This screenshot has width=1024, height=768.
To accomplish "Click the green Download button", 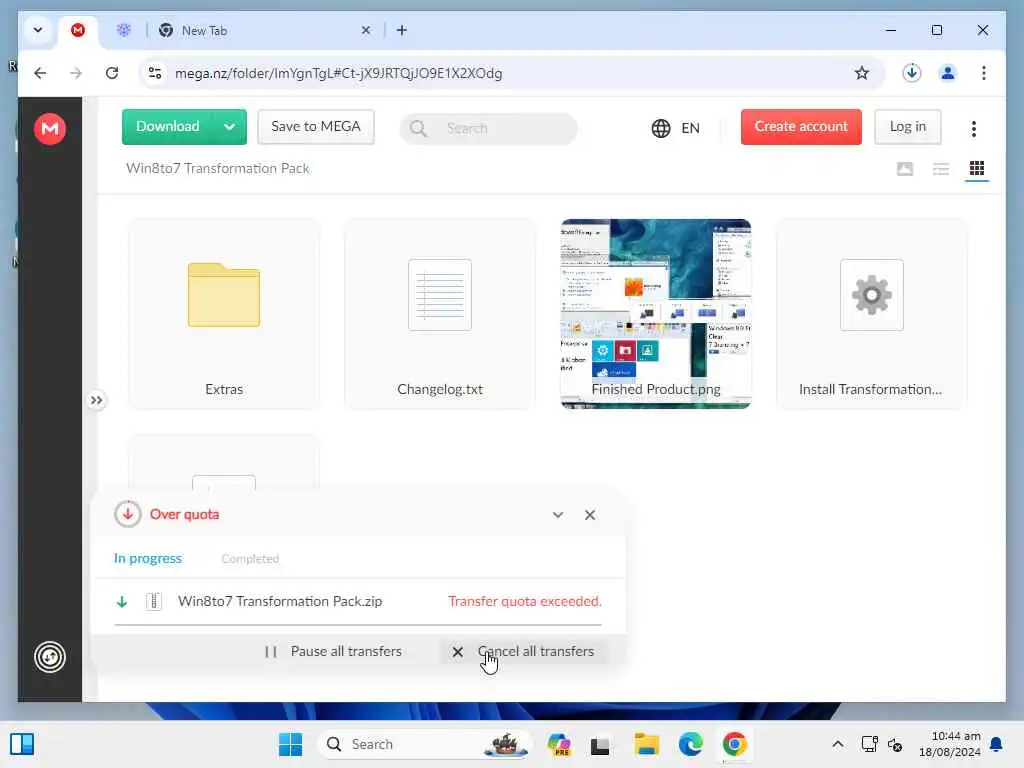I will point(167,127).
